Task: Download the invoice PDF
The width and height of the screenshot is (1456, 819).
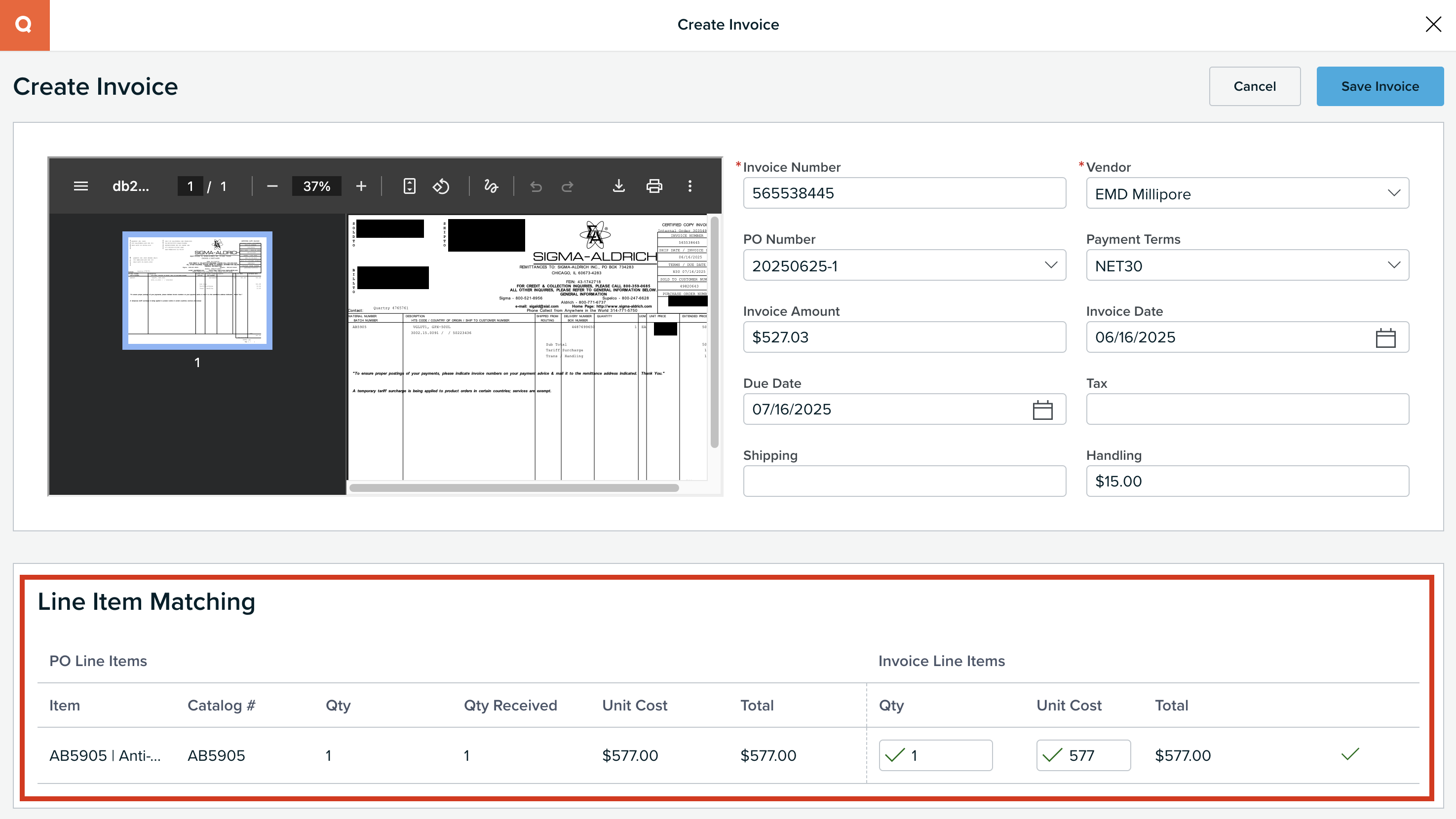Action: 619,186
